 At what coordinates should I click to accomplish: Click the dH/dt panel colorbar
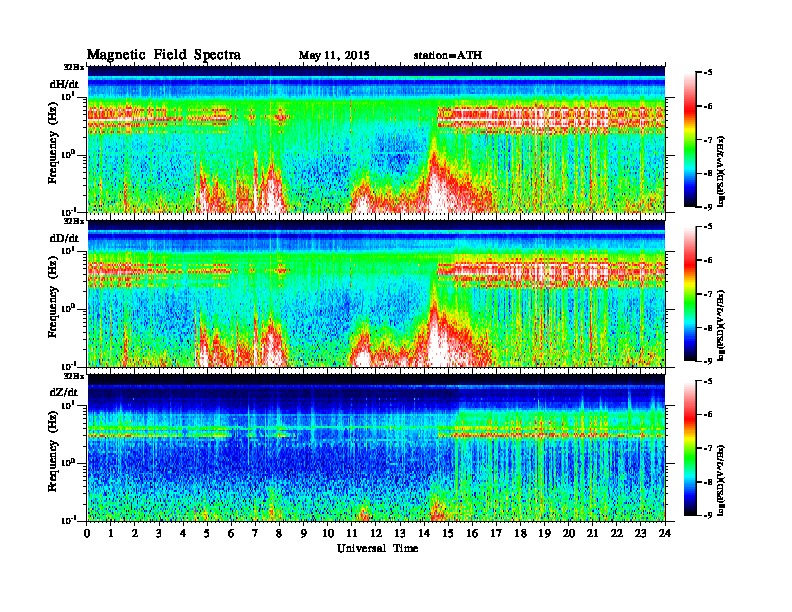(689, 140)
